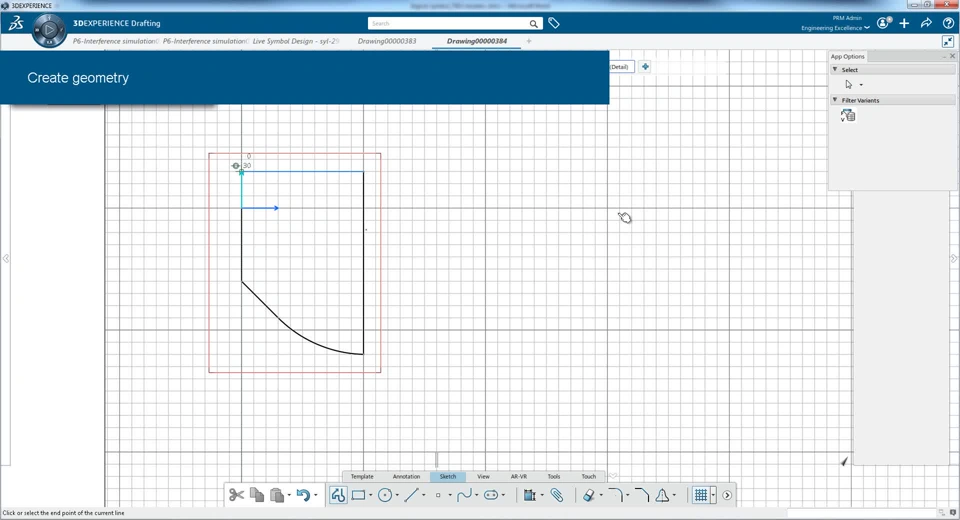This screenshot has height=520, width=960.
Task: Open the Live Symbol Design tab
Action: [x=296, y=41]
